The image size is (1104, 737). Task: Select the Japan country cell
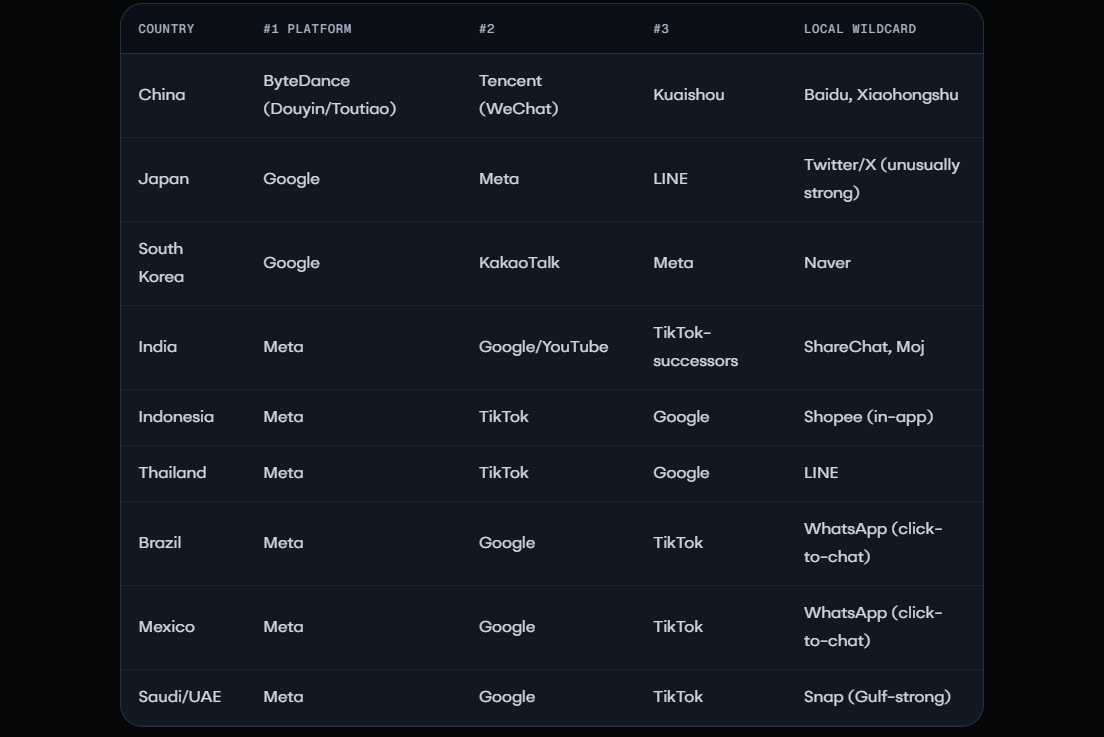[x=163, y=179]
